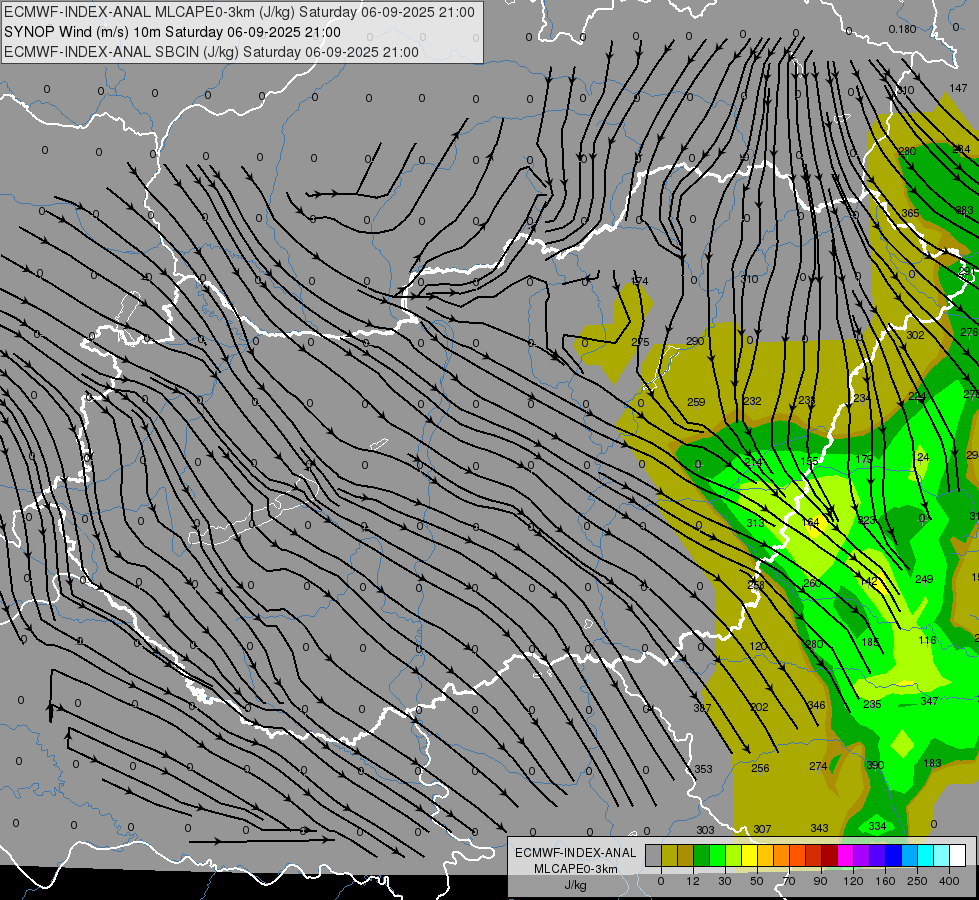Click the legend caption ECMWF-INDEX-ANAL

pyautogui.click(x=575, y=853)
